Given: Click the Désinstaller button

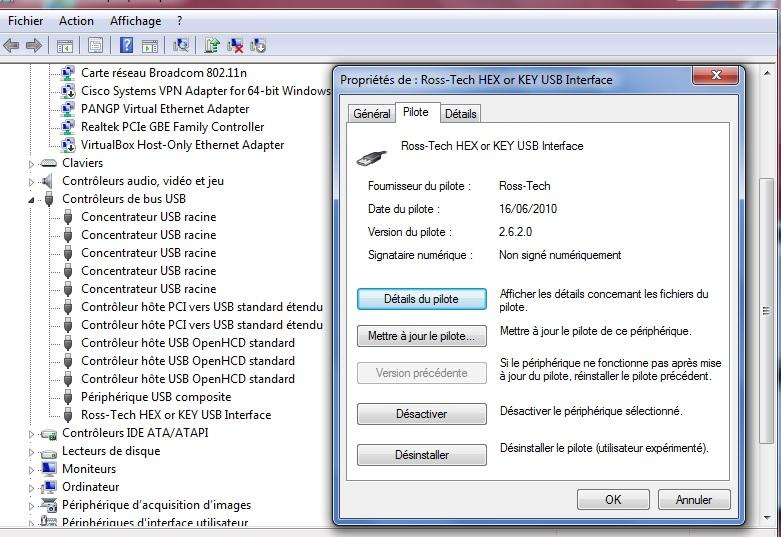Looking at the screenshot, I should tap(421, 455).
